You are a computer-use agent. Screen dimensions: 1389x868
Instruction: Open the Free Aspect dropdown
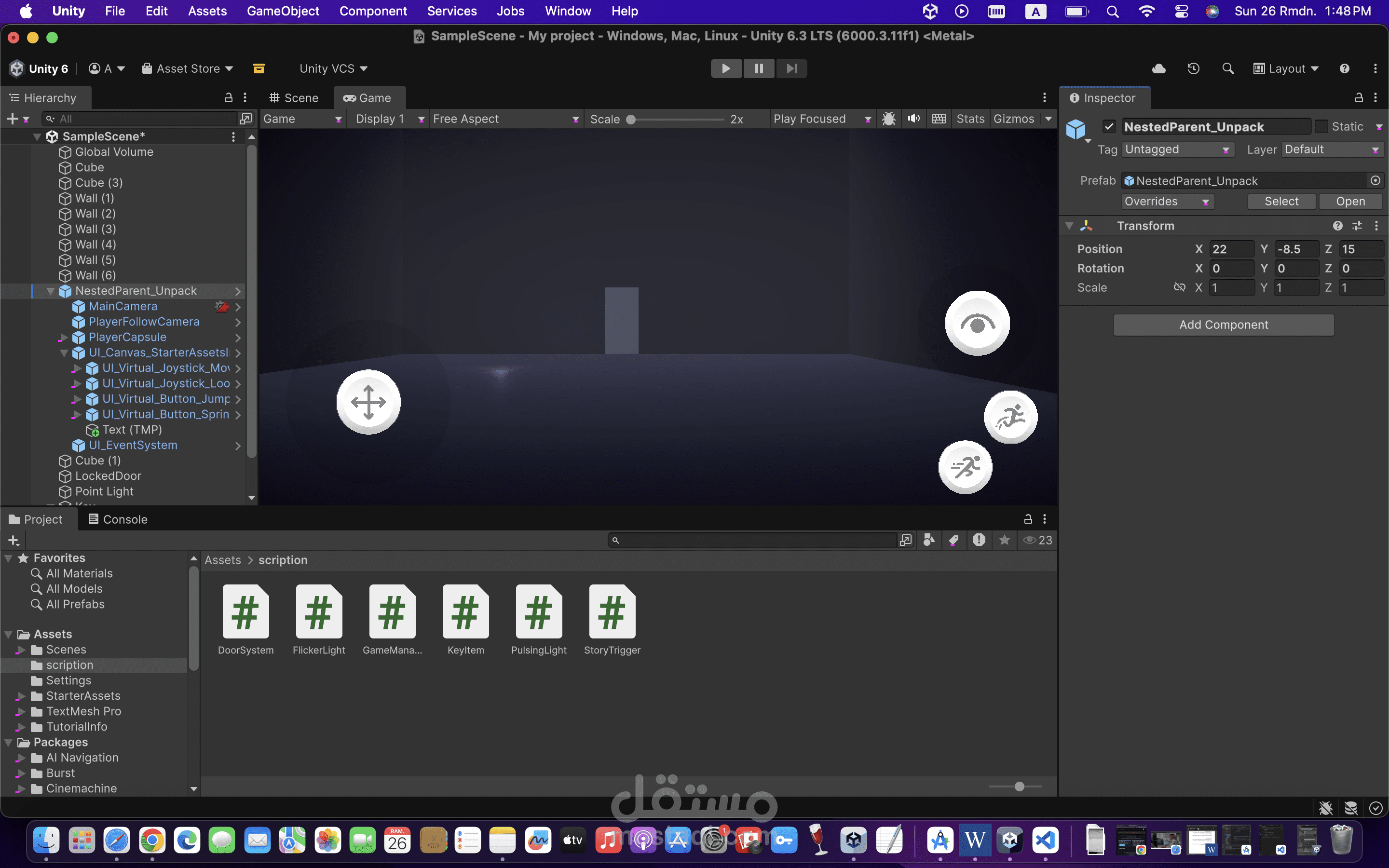[505, 119]
